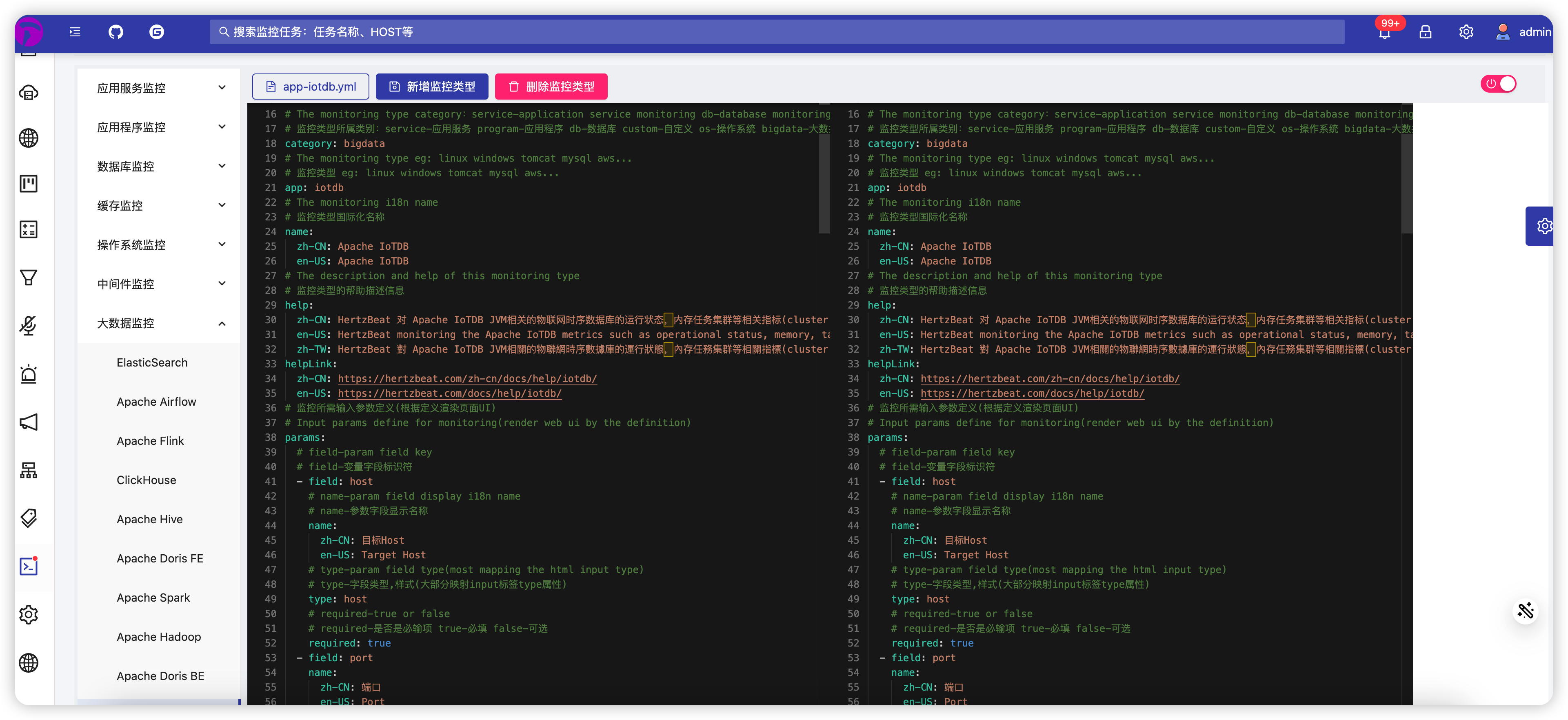Open the zh-CN hertzbeat help link

tap(467, 378)
